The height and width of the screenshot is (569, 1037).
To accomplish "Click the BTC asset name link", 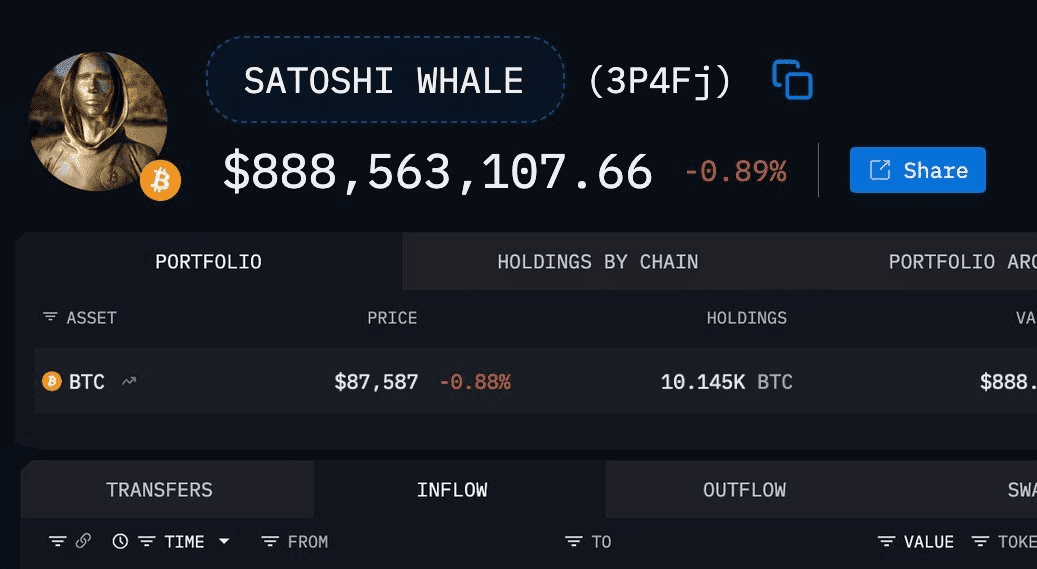I will tap(86, 381).
